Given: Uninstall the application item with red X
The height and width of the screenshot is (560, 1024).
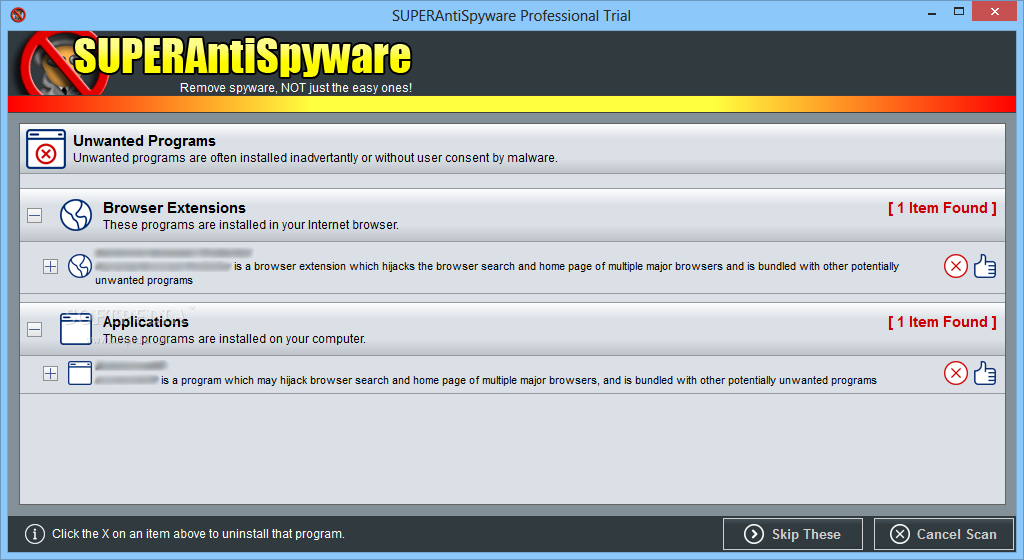Looking at the screenshot, I should 955,373.
